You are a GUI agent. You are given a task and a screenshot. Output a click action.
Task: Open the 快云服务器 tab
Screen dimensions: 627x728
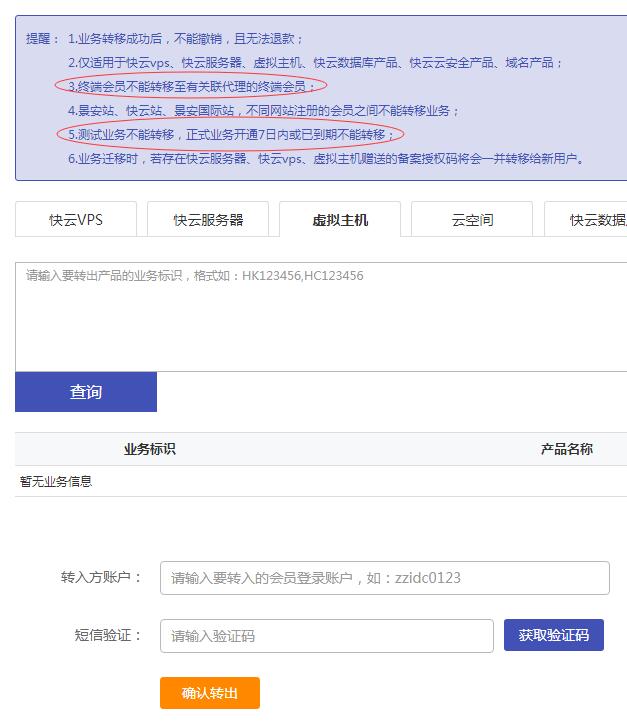(x=208, y=220)
